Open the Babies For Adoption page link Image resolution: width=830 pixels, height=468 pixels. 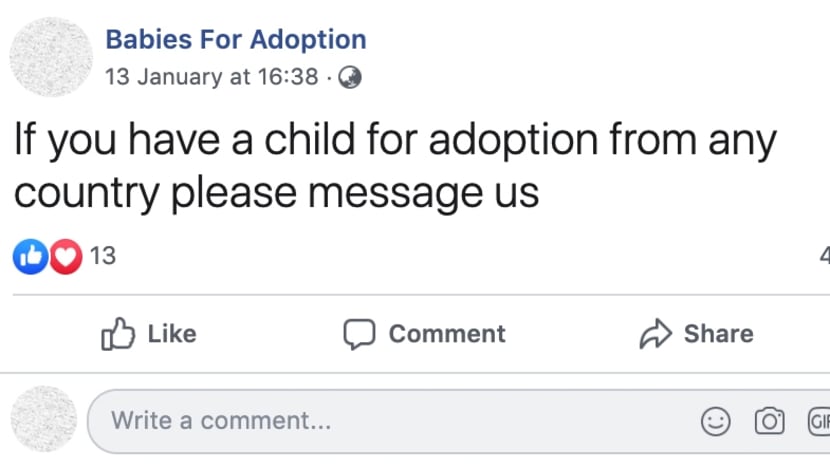tap(235, 40)
